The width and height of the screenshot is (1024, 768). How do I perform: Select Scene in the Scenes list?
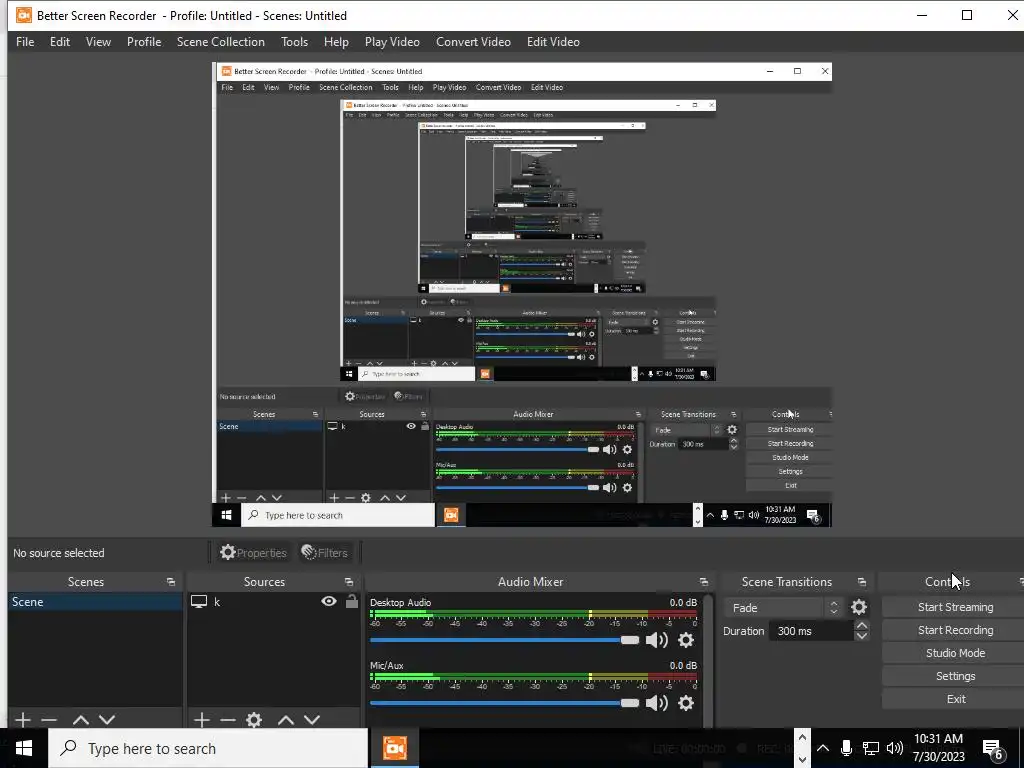pos(95,601)
